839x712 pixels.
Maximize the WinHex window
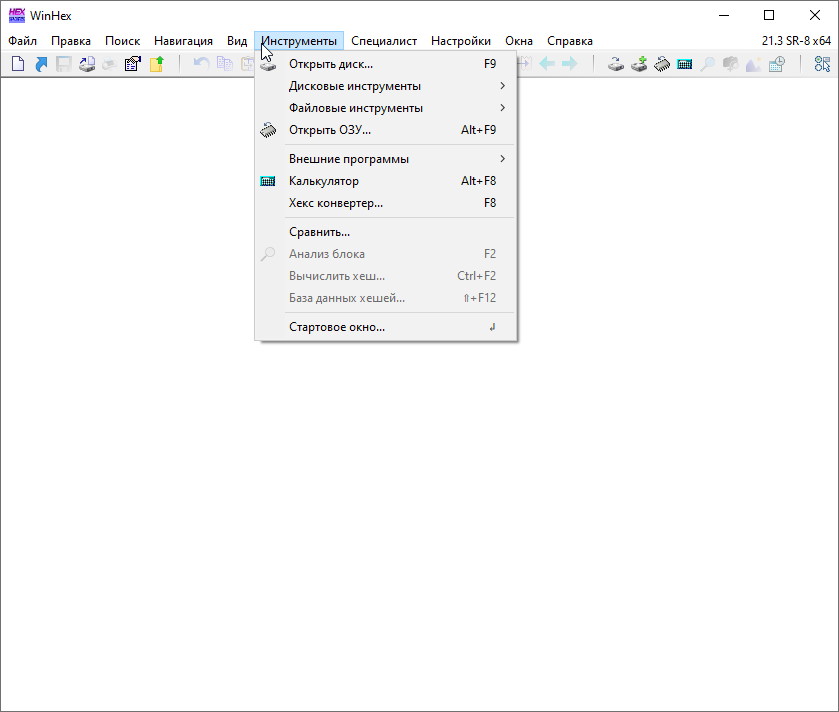769,16
